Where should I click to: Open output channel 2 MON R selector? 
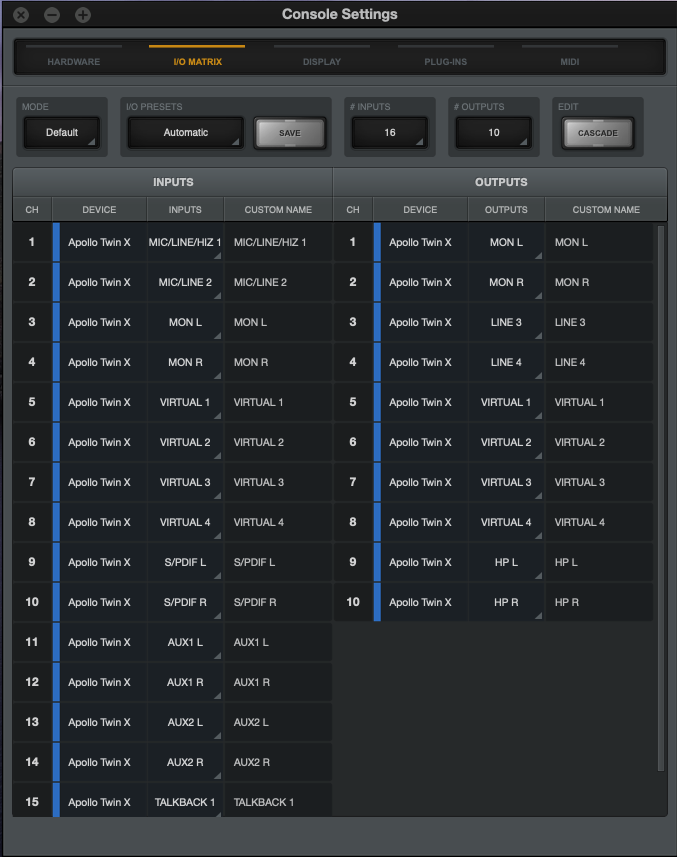pos(506,282)
